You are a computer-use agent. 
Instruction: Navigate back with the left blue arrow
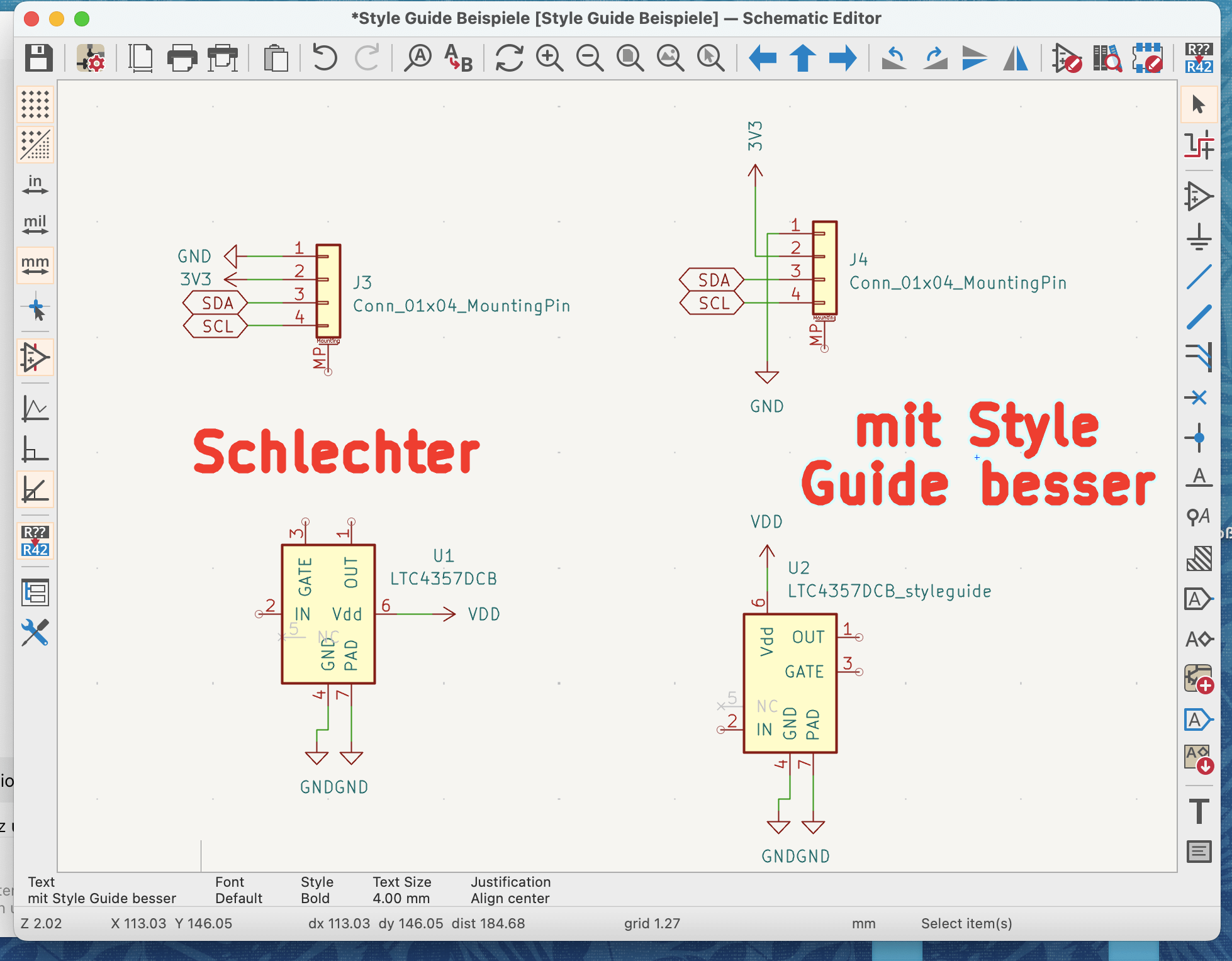click(763, 58)
